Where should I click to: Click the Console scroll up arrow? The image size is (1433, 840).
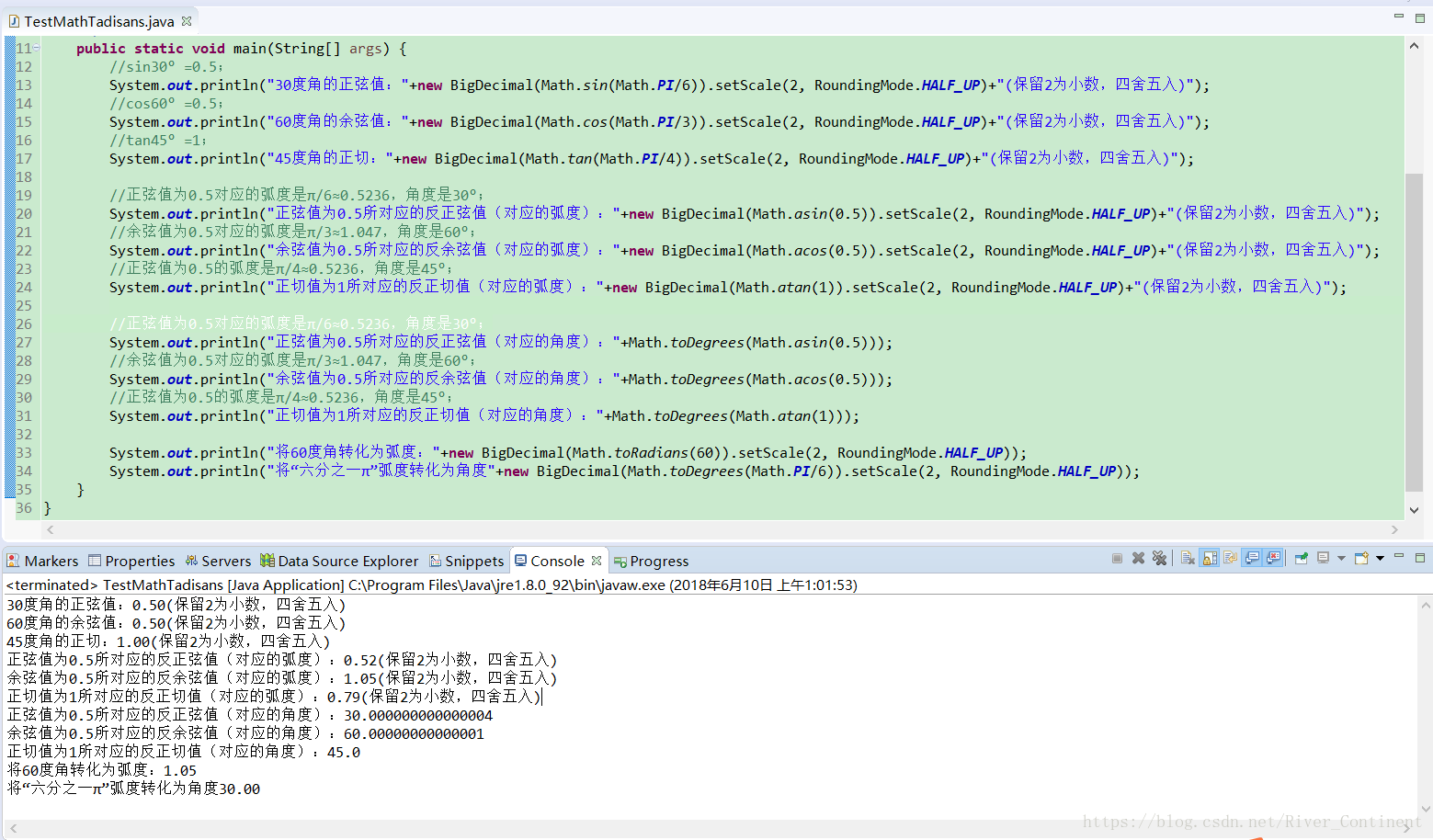click(x=1426, y=605)
